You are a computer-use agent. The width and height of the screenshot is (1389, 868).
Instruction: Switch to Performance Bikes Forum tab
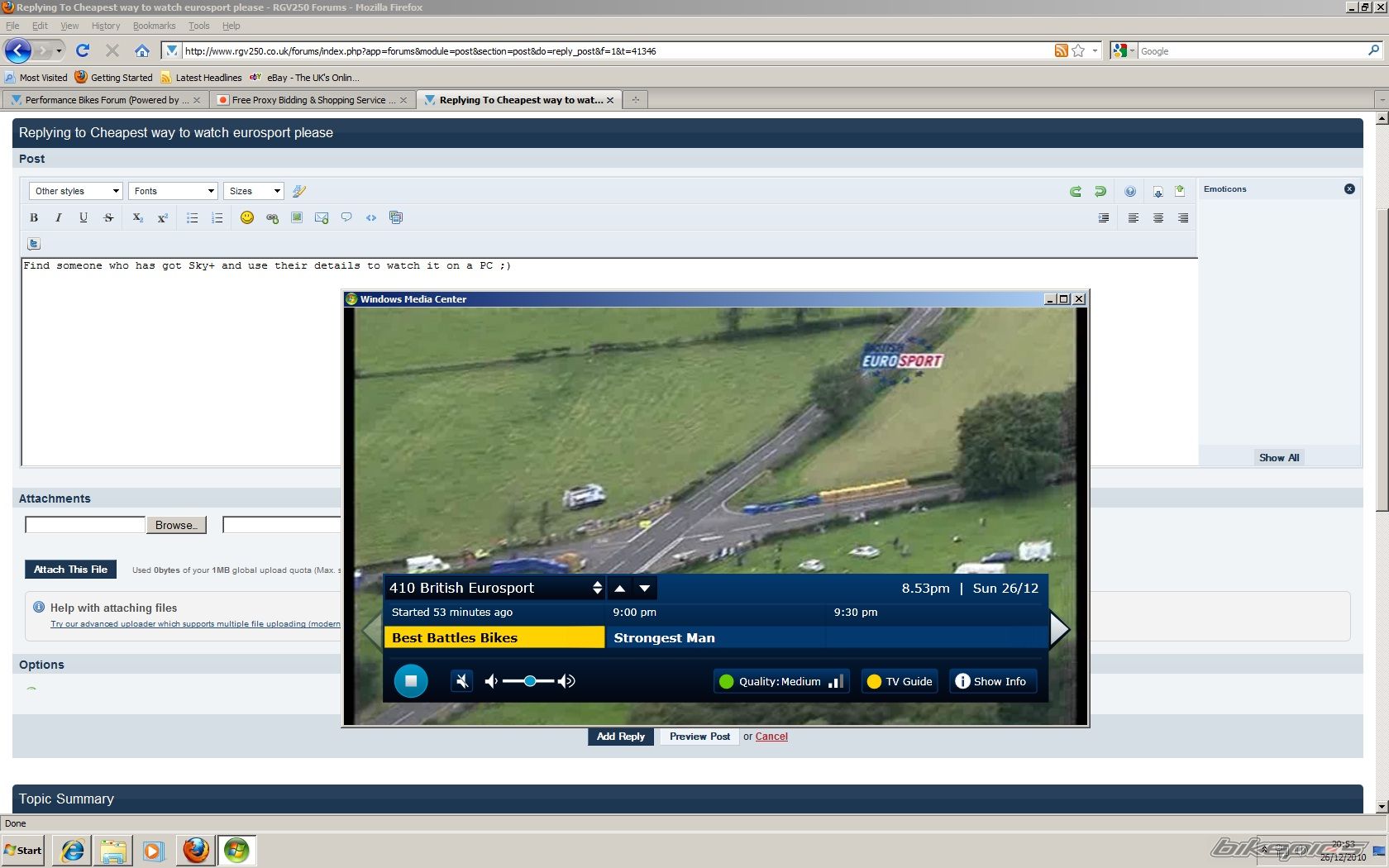(x=106, y=100)
